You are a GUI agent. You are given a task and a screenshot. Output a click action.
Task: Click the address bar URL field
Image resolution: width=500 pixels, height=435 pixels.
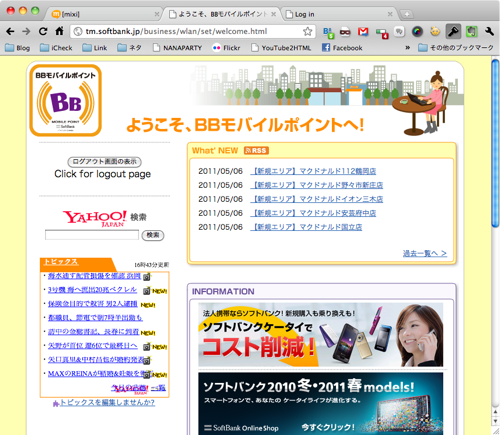193,31
